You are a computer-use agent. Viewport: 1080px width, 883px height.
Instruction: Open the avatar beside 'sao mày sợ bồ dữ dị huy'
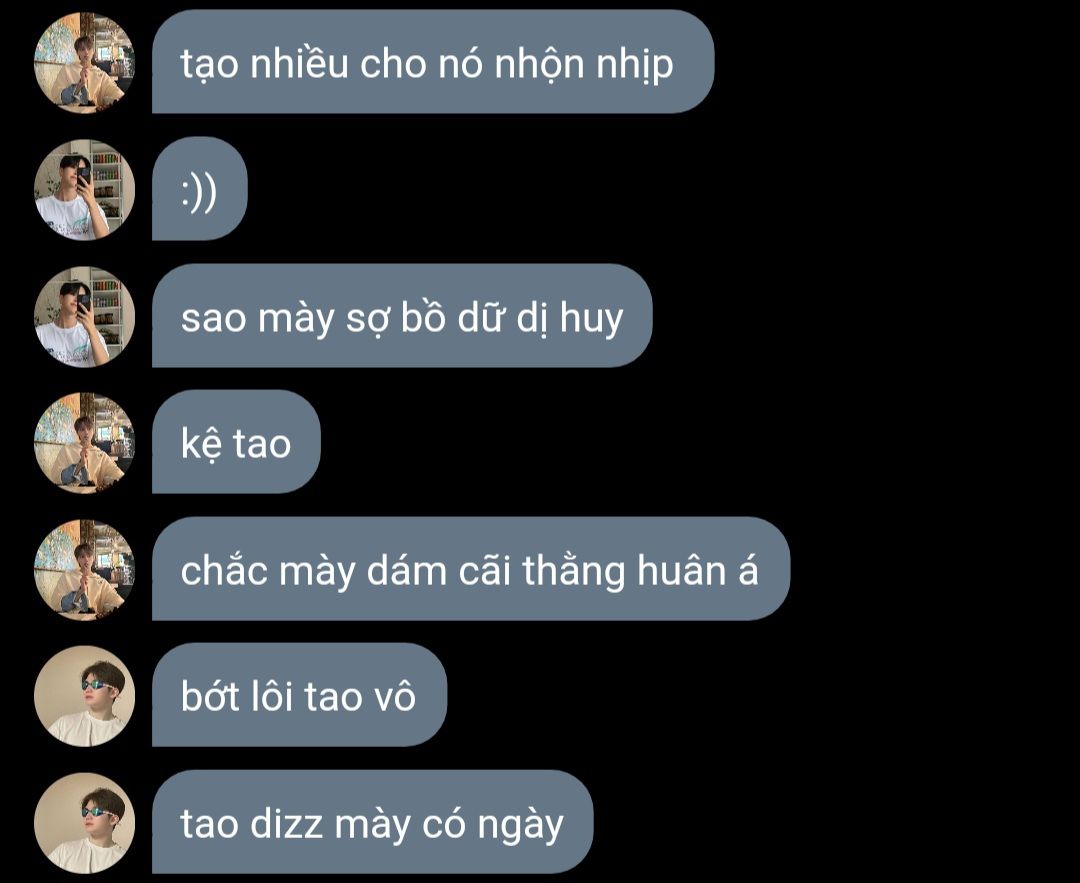coord(84,316)
